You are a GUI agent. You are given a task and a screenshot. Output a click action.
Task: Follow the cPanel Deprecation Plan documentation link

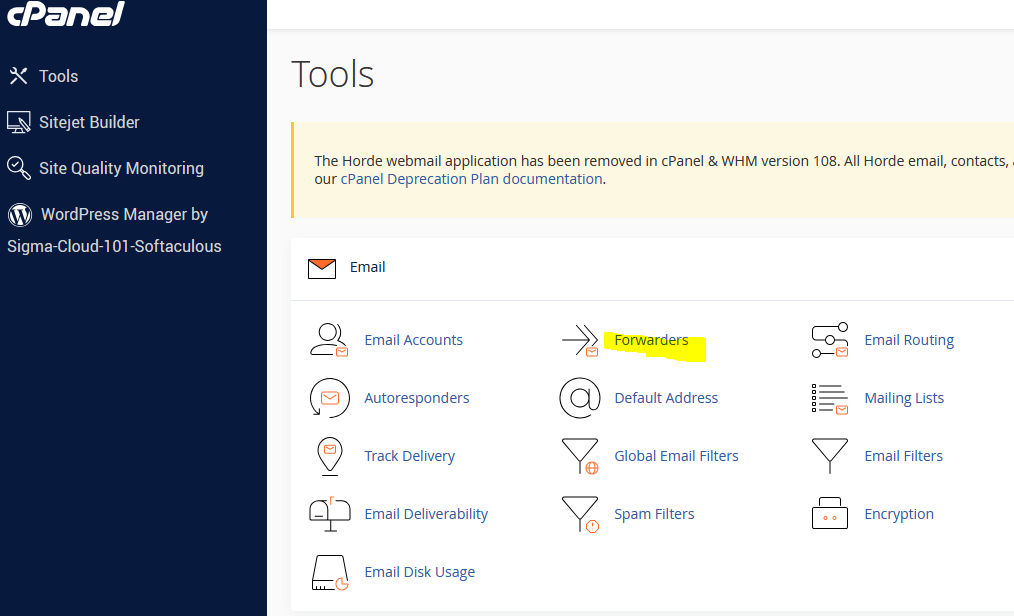(x=471, y=179)
